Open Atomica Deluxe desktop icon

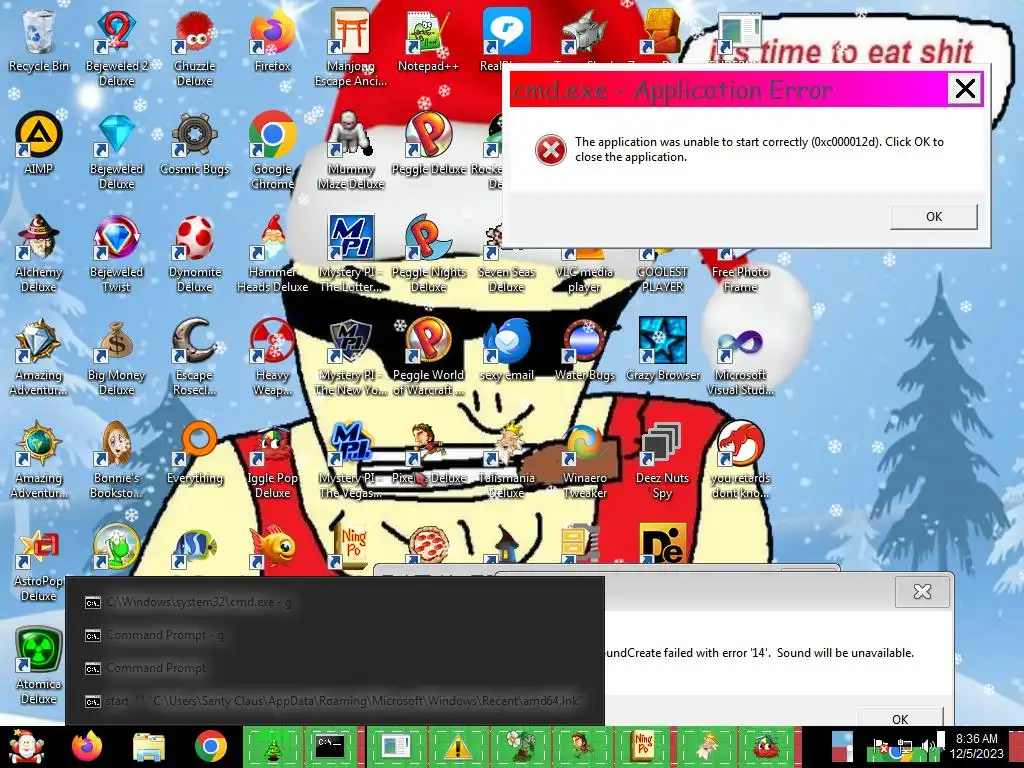[38, 667]
